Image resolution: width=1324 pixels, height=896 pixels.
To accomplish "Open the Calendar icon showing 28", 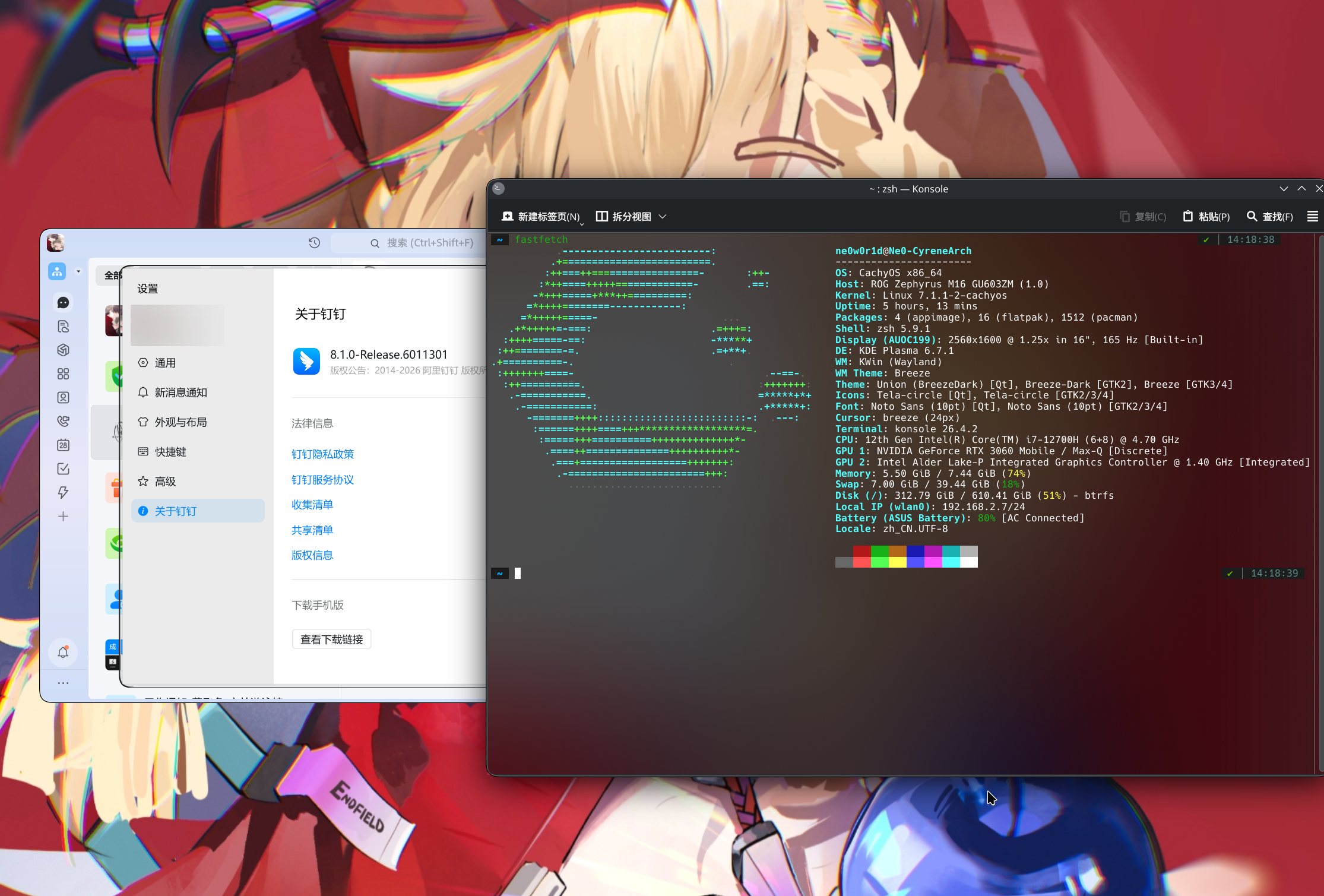I will [x=63, y=445].
